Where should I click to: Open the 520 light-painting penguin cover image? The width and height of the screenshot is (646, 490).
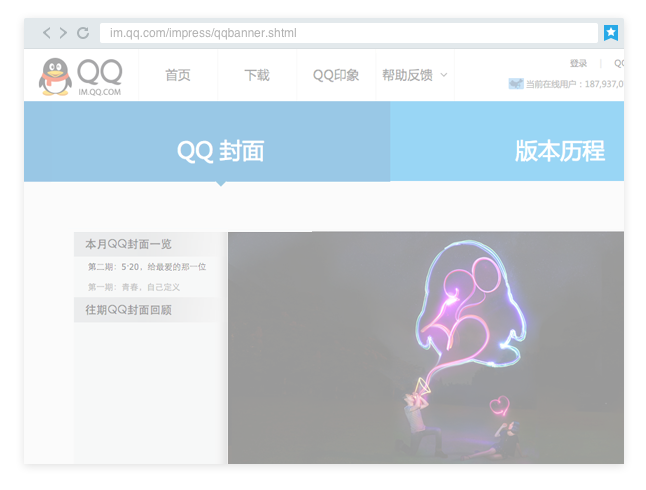point(426,347)
